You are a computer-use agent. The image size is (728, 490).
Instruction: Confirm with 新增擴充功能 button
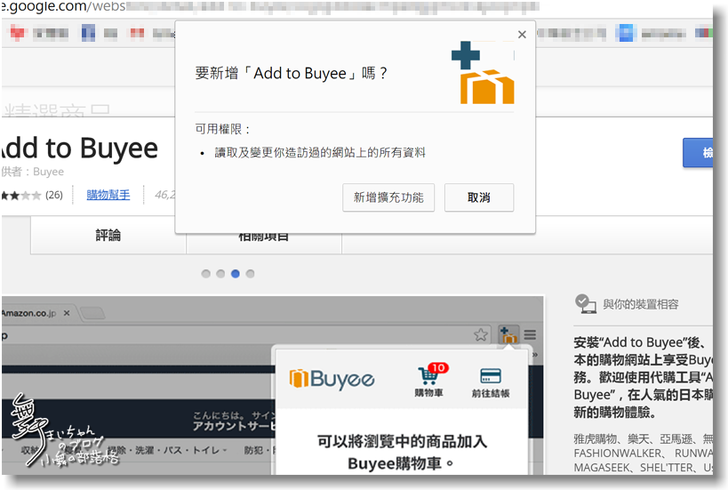388,198
